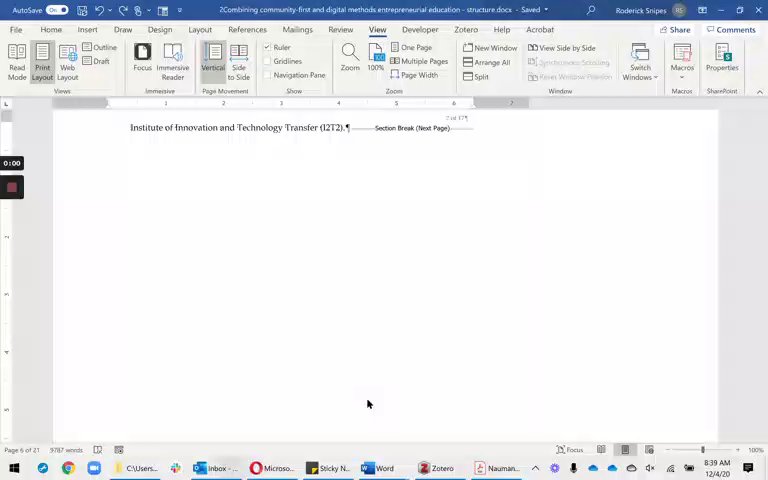
Task: Select Side to Side page movement
Action: (x=239, y=62)
